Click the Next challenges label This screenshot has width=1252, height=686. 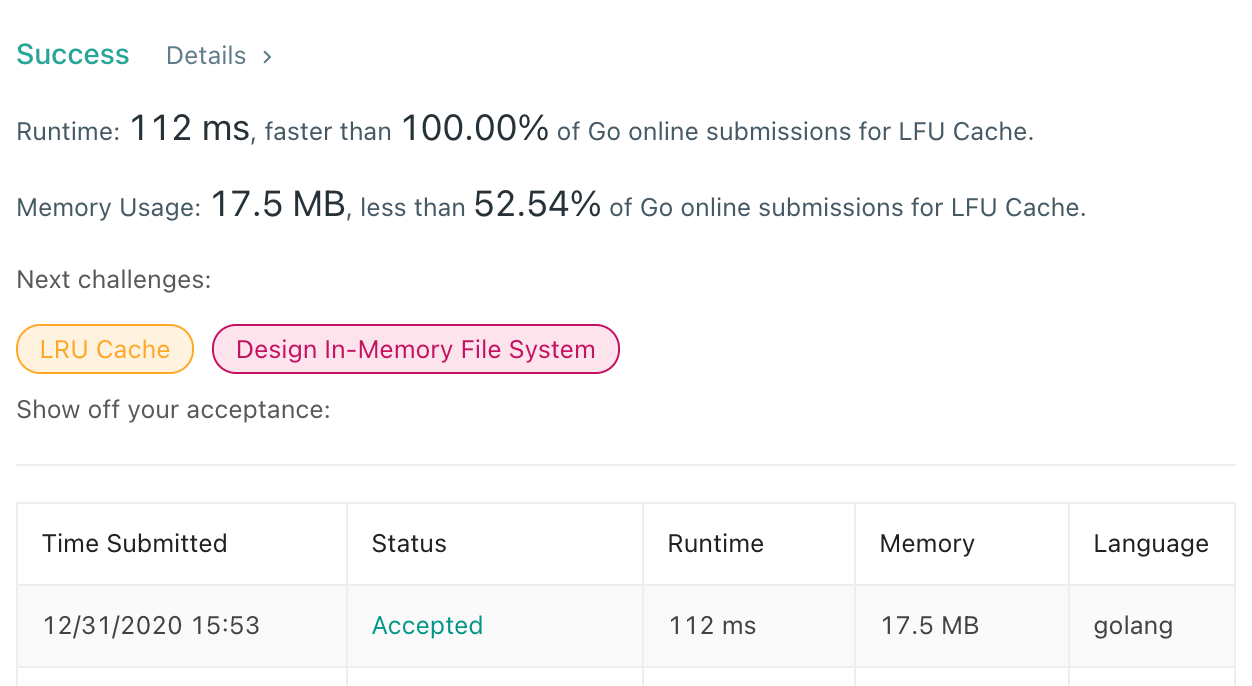(x=114, y=279)
